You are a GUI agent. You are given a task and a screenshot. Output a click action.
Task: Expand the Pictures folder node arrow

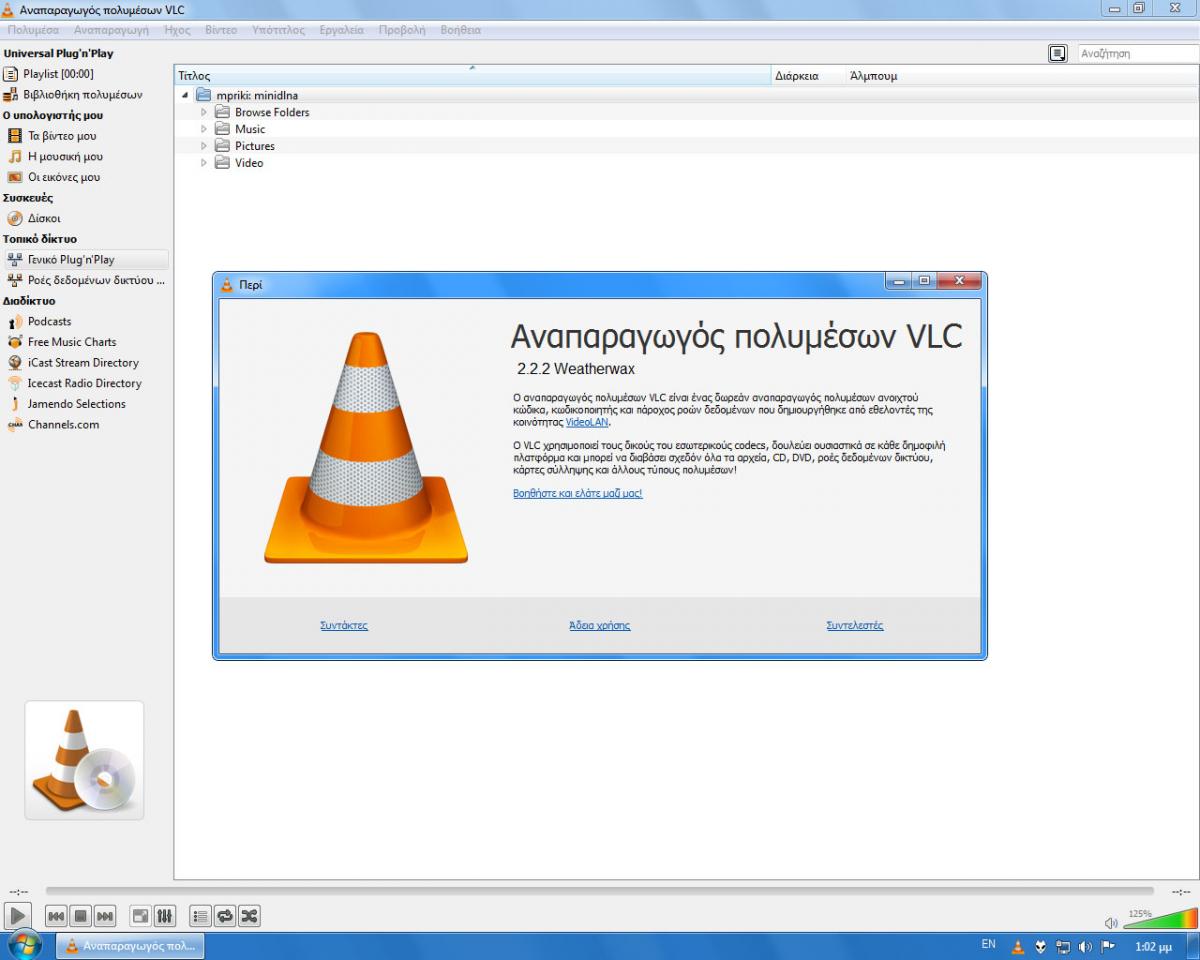204,146
